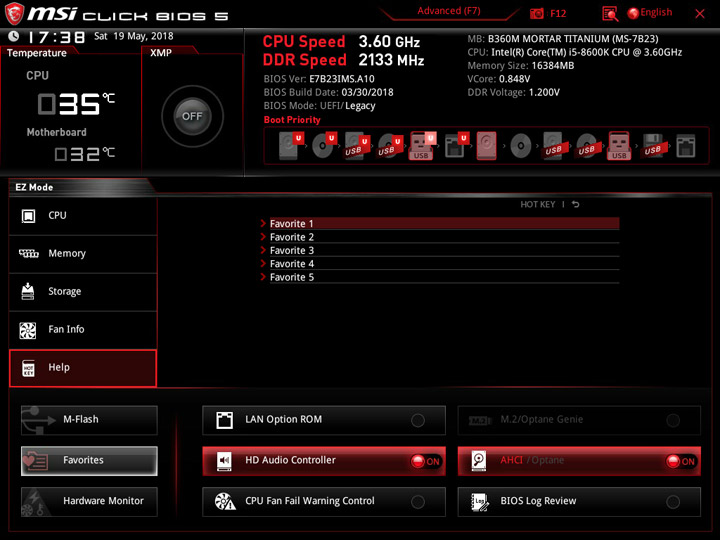Expand the Favorite 1 arrow

263,224
